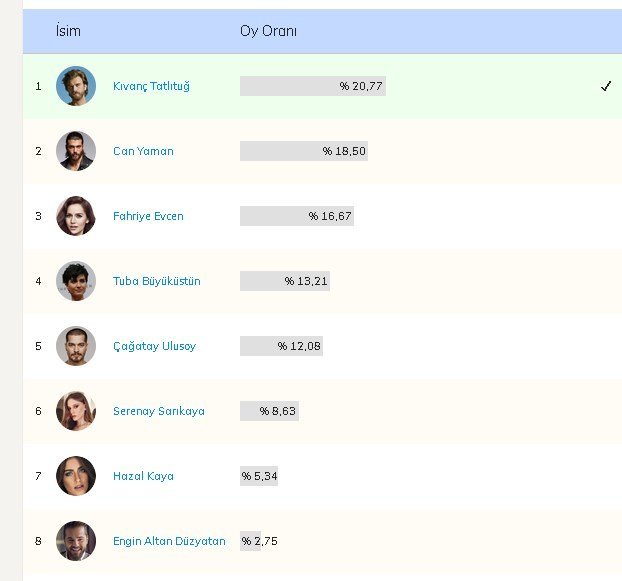
Task: Click the % 20,77 vote bar
Action: [312, 86]
